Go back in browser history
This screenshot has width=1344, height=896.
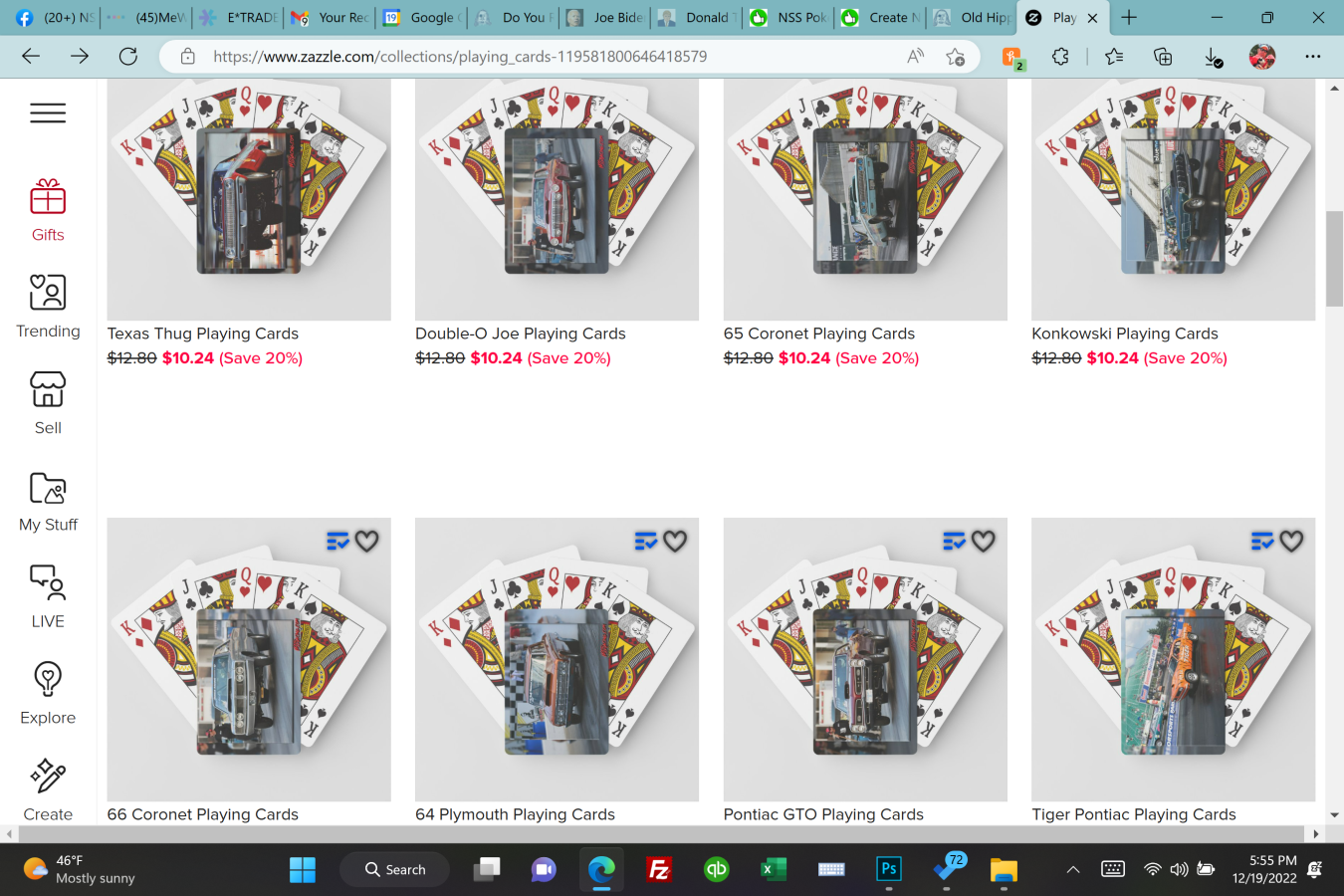[31, 57]
